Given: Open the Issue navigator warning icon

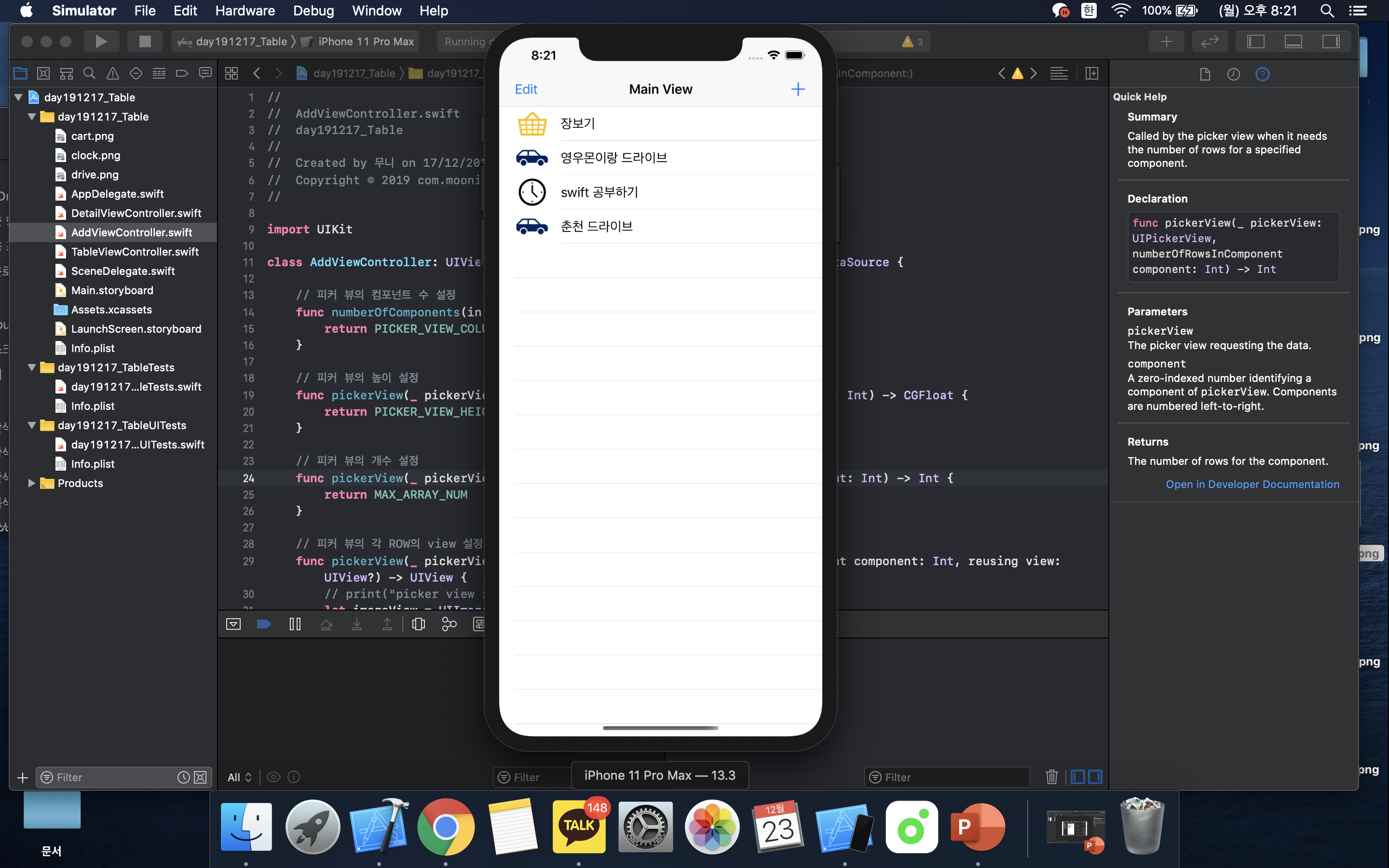Looking at the screenshot, I should 112,73.
